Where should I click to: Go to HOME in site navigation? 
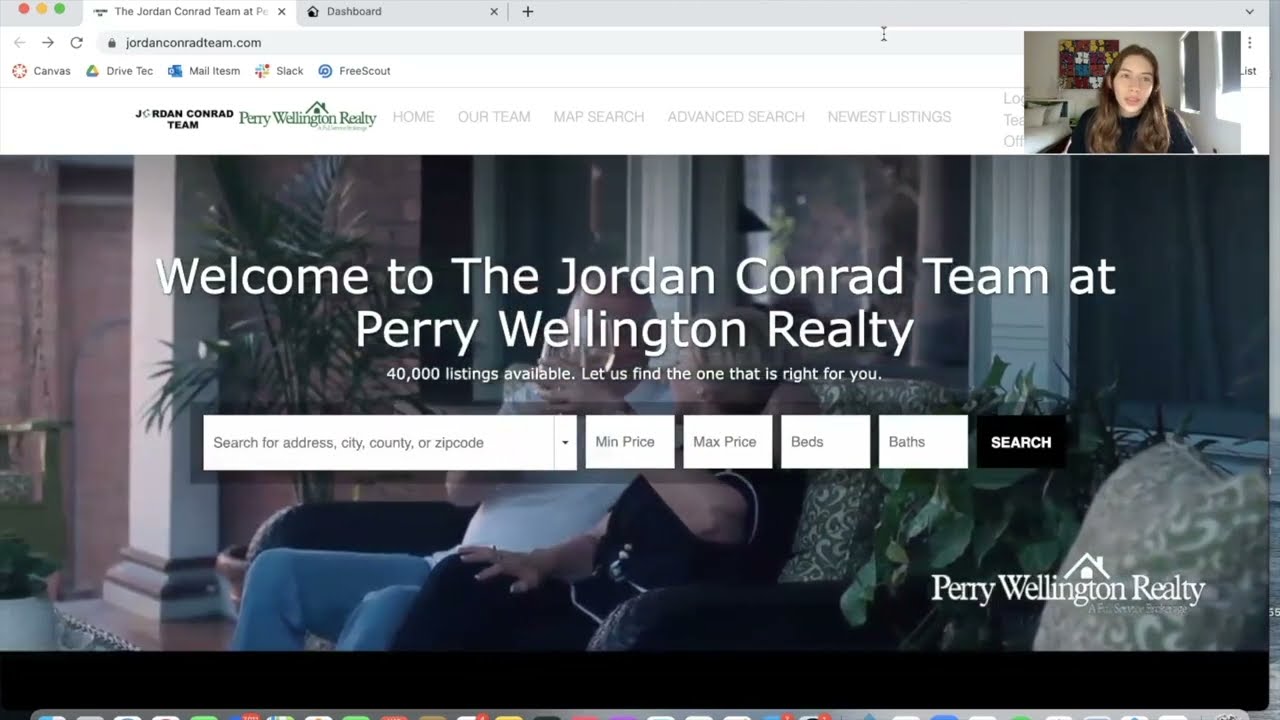coord(413,117)
